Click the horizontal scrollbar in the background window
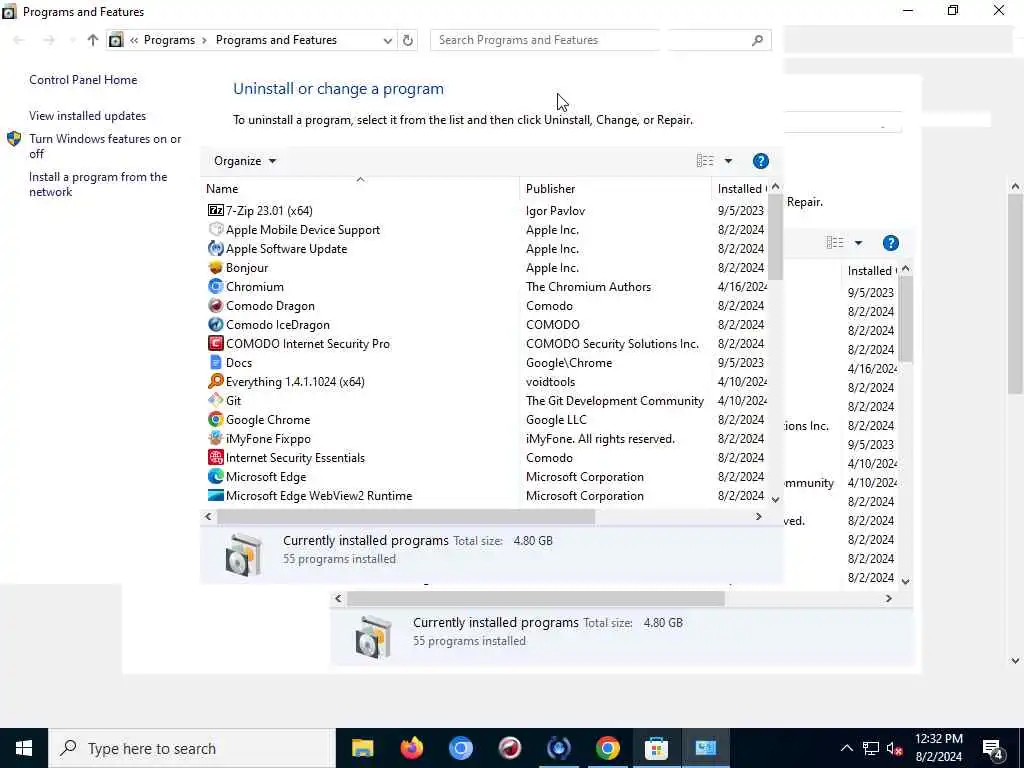The width and height of the screenshot is (1024, 768). coord(536,599)
